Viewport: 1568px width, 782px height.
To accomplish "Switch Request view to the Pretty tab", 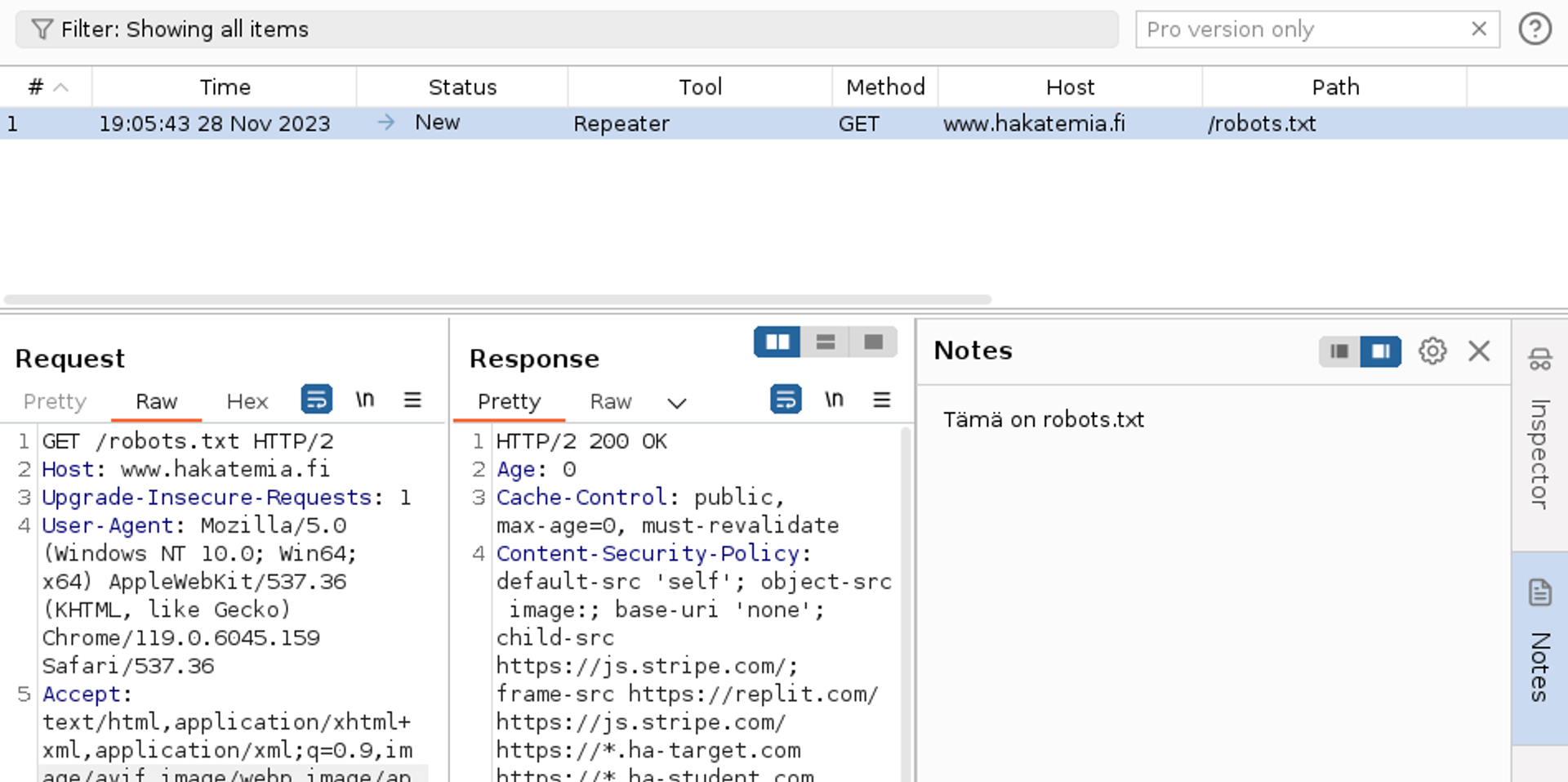I will tap(55, 401).
